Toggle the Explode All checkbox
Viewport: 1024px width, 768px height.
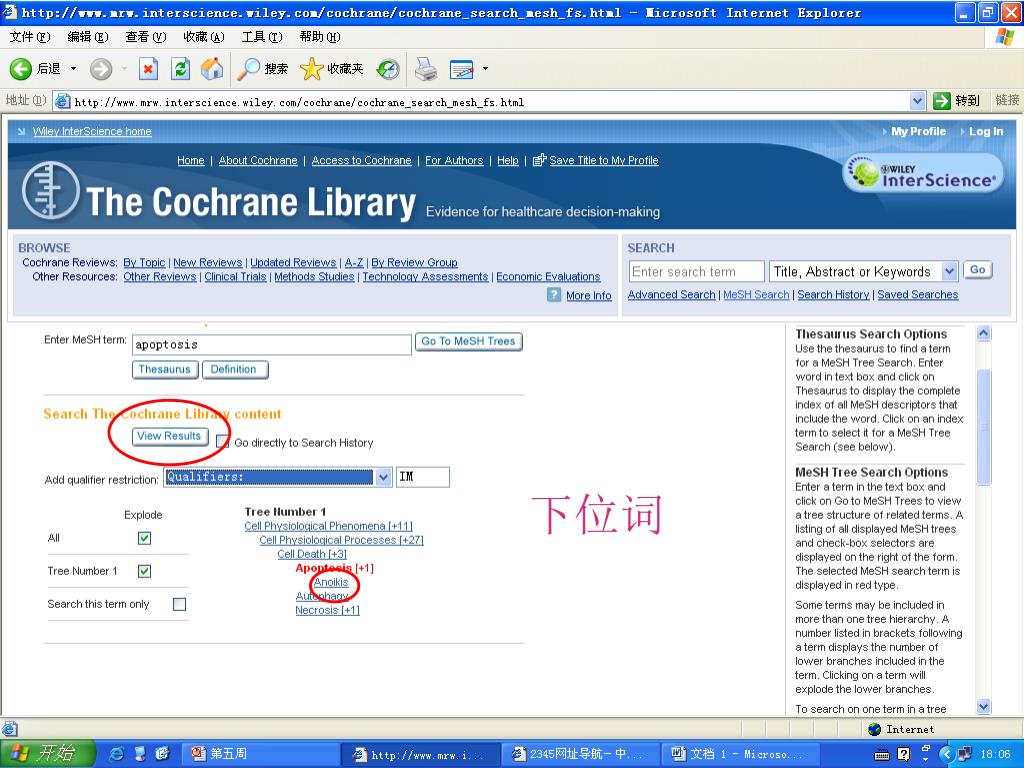144,538
